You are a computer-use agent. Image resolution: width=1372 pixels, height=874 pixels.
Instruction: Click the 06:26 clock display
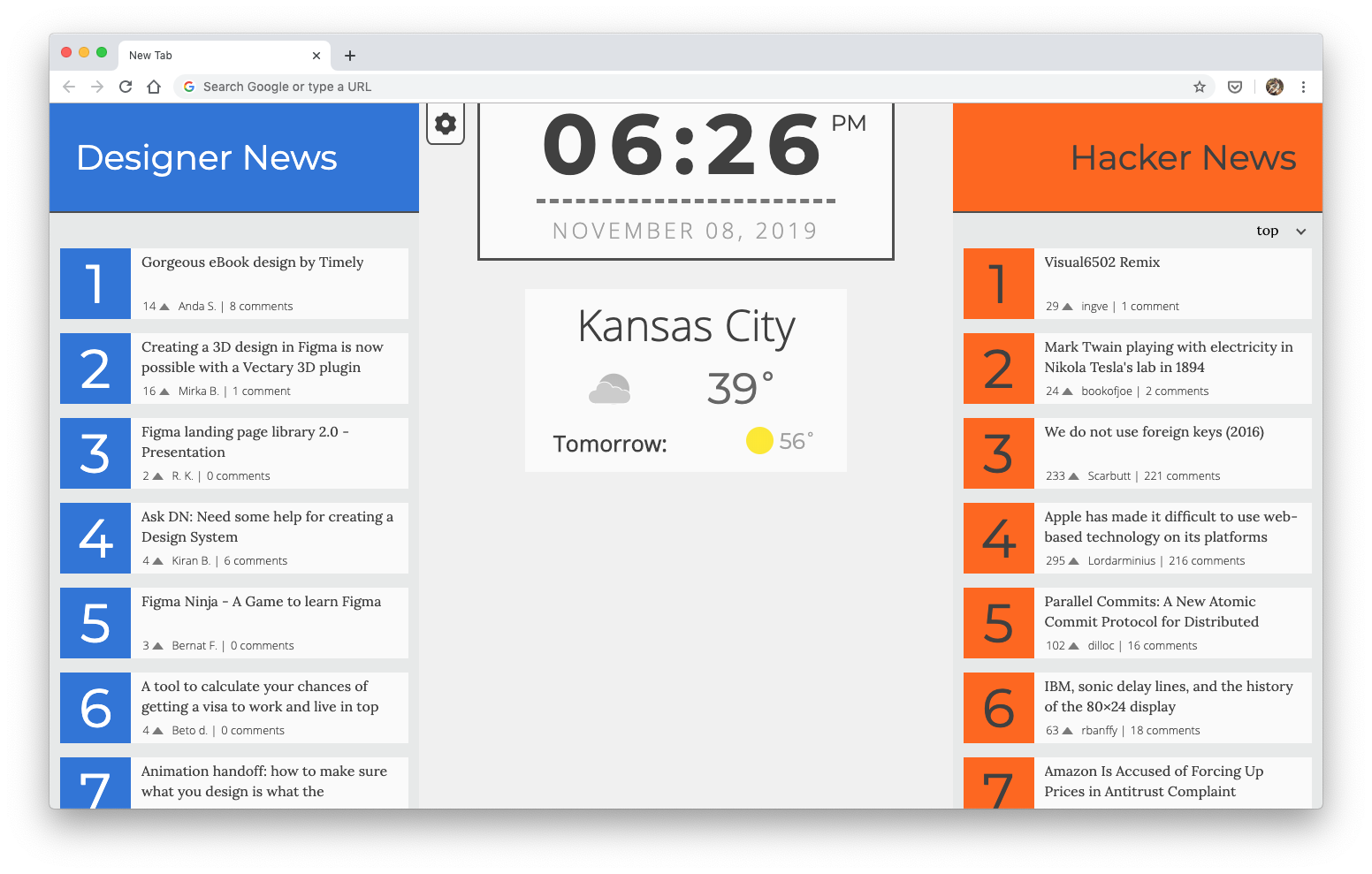(682, 144)
